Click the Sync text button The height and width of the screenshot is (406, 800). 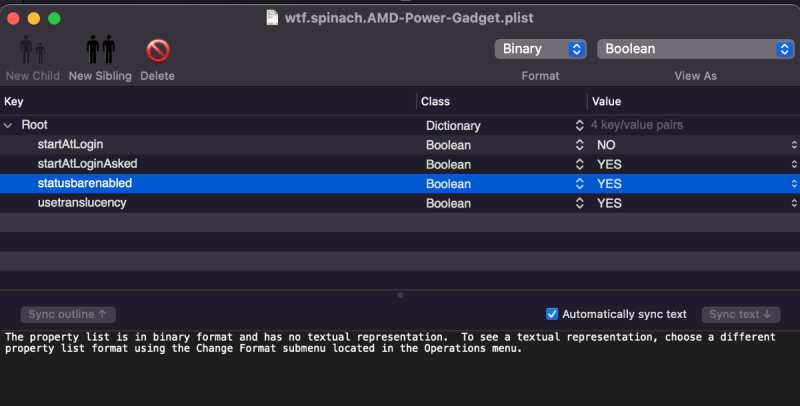click(x=740, y=314)
